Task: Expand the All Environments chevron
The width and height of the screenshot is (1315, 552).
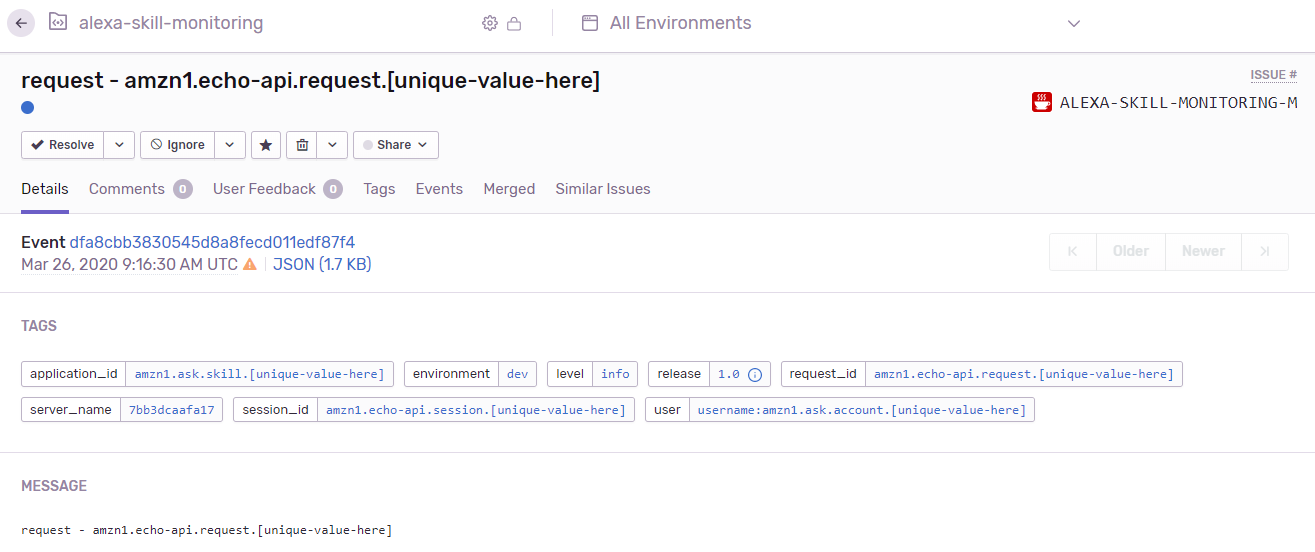Action: pyautogui.click(x=1074, y=23)
